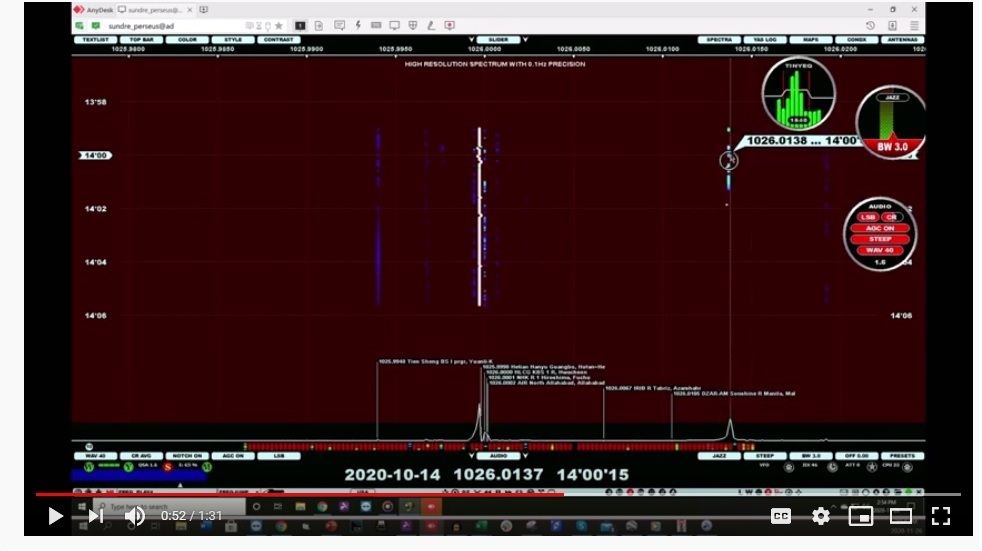Screen dimensions: 982x551
Task: Click the 1026.0137 frequency readout
Action: click(499, 475)
